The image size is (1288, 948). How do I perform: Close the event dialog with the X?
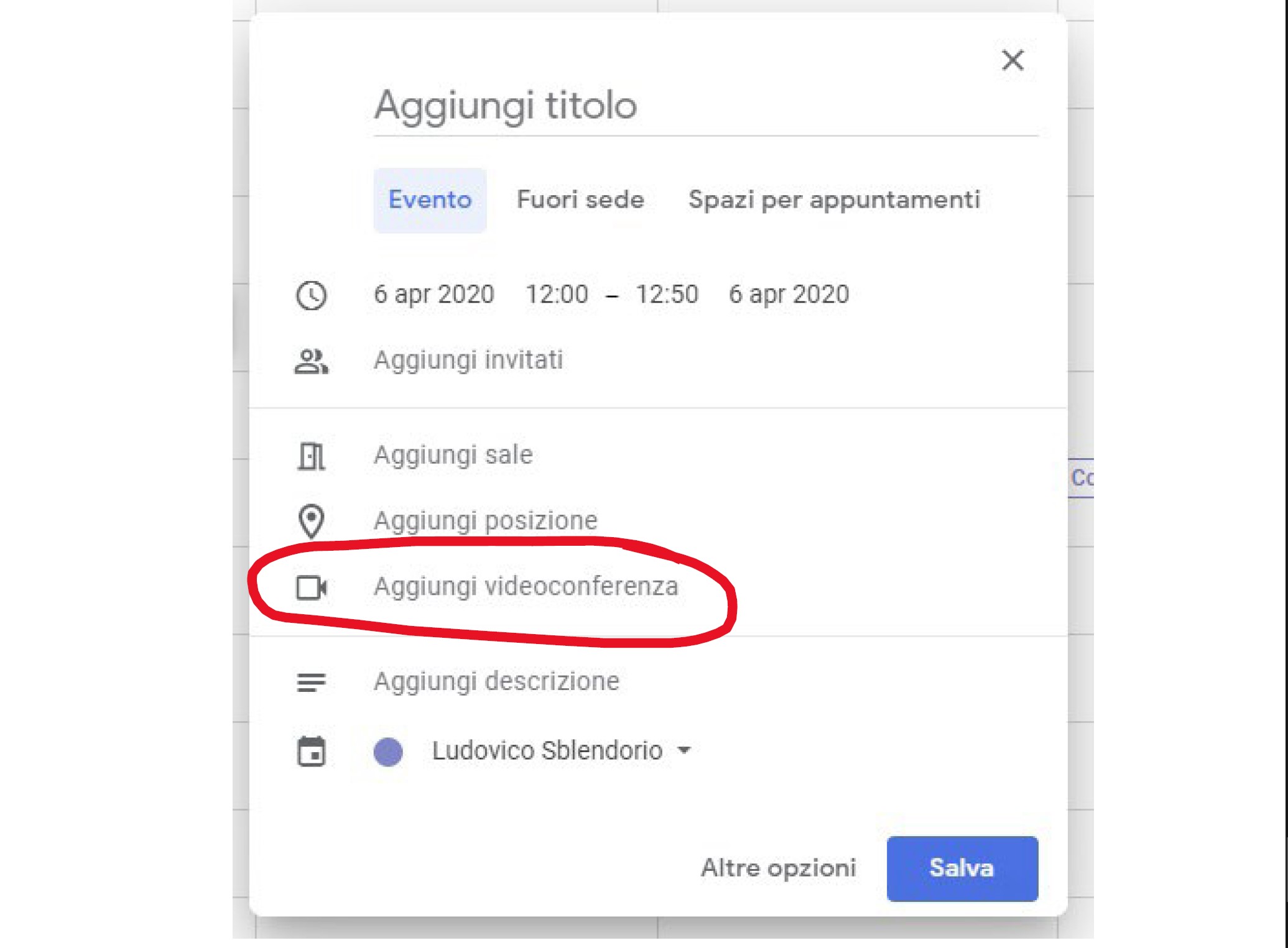click(1012, 60)
